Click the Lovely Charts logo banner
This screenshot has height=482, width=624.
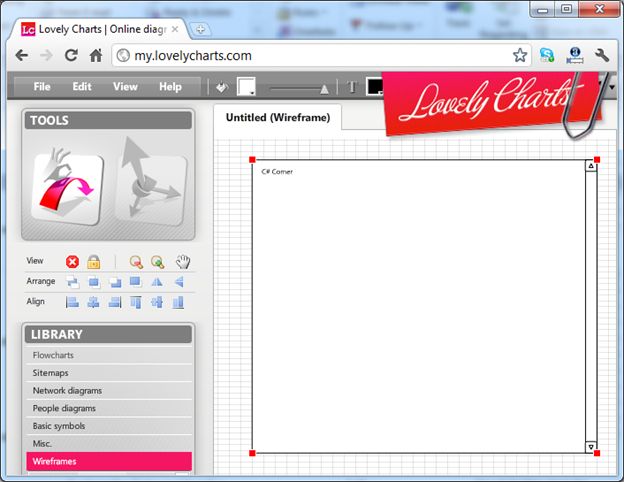coord(491,103)
